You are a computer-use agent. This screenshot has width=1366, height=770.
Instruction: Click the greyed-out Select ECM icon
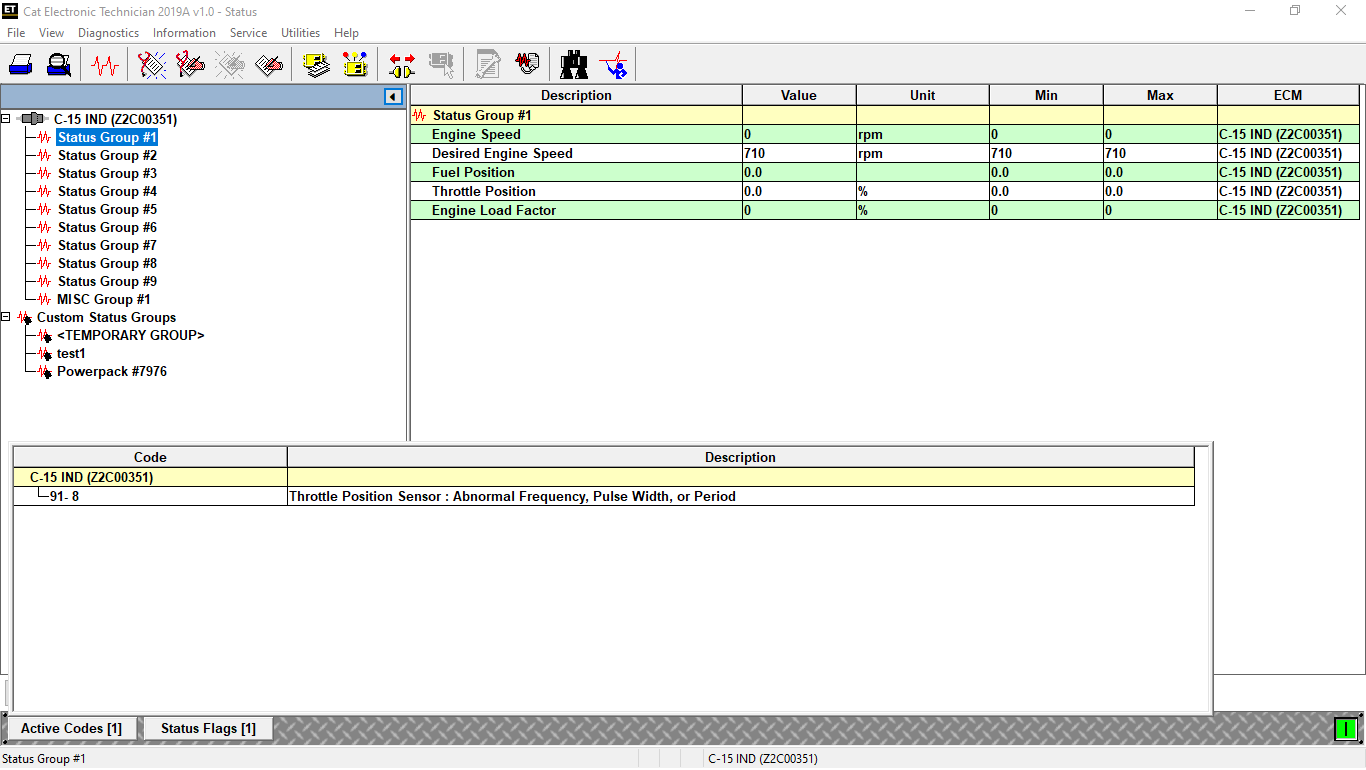click(x=441, y=65)
